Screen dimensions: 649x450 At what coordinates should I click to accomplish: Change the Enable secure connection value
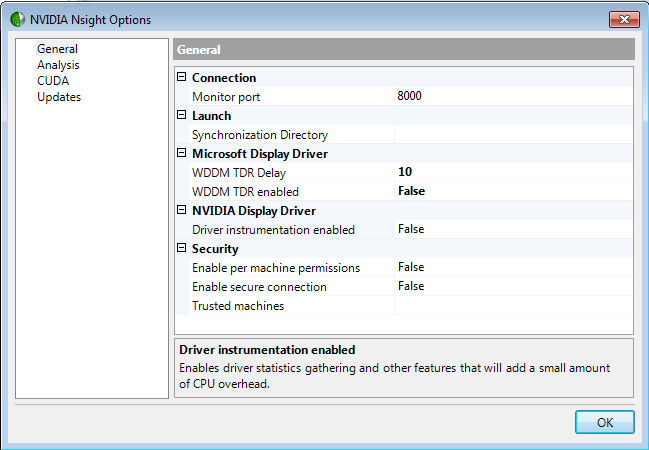512,287
